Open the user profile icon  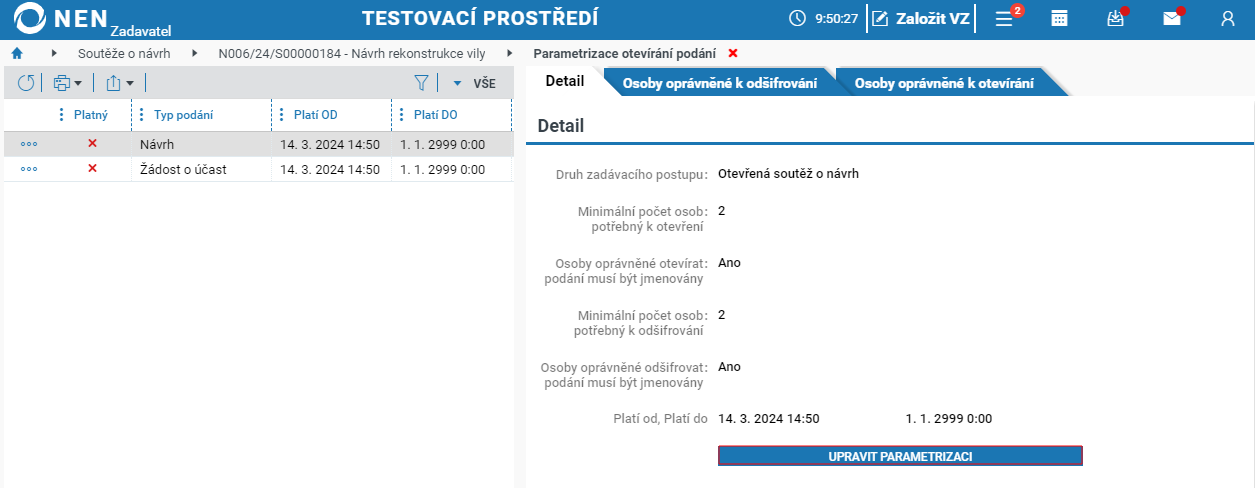(1228, 18)
